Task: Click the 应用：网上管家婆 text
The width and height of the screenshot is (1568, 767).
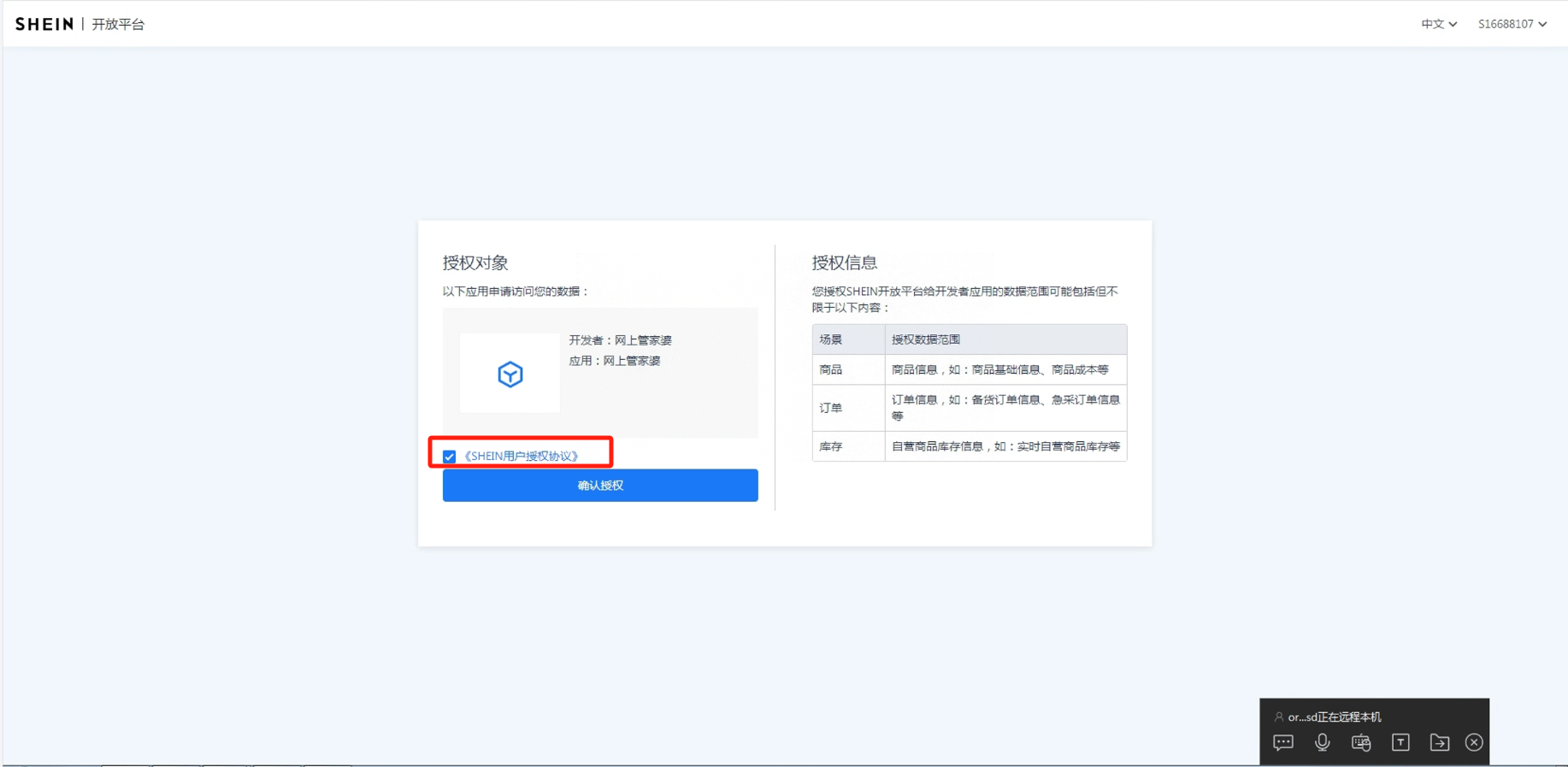Action: coord(615,361)
